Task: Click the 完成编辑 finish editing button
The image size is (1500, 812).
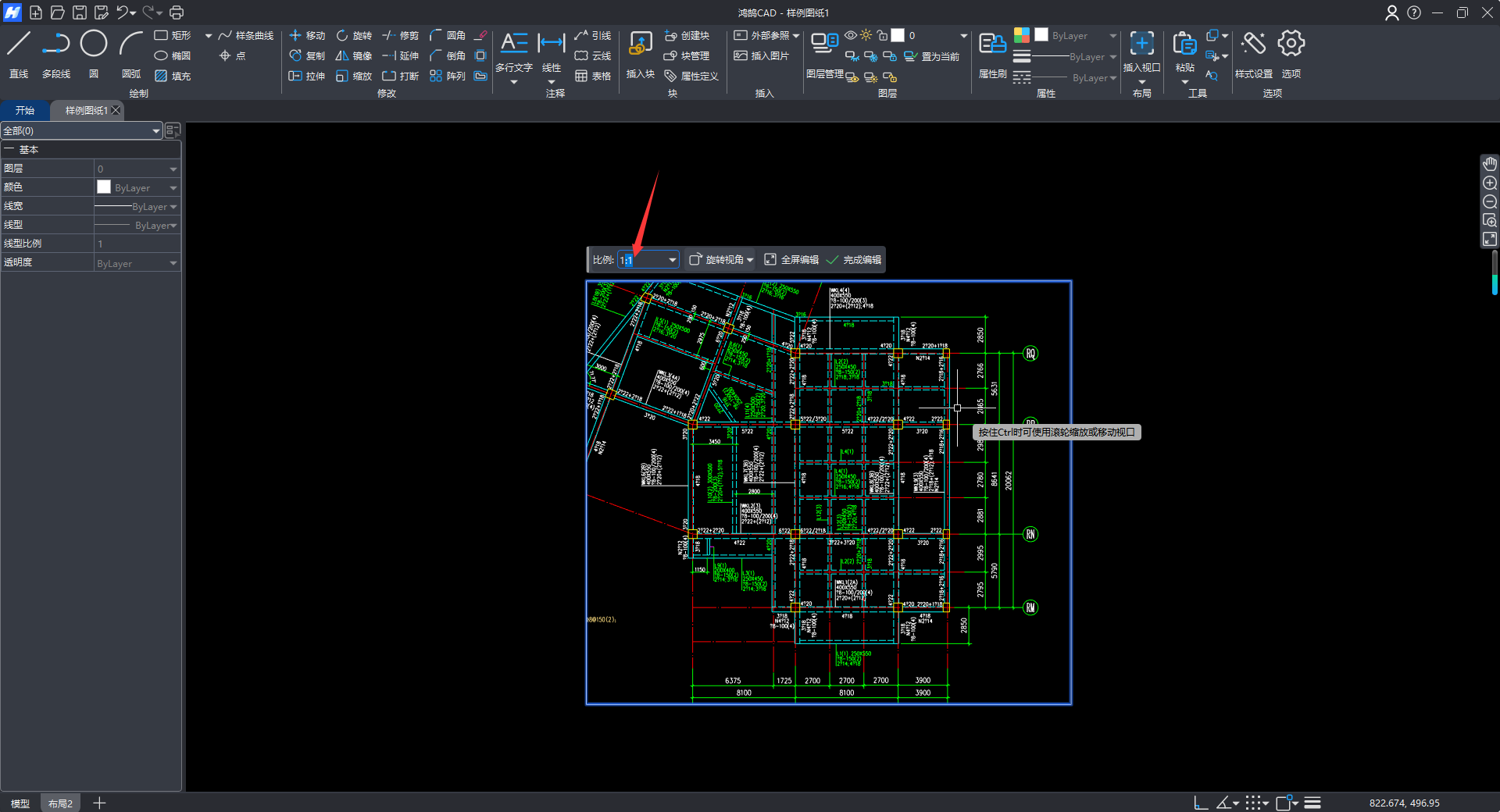Action: point(854,260)
